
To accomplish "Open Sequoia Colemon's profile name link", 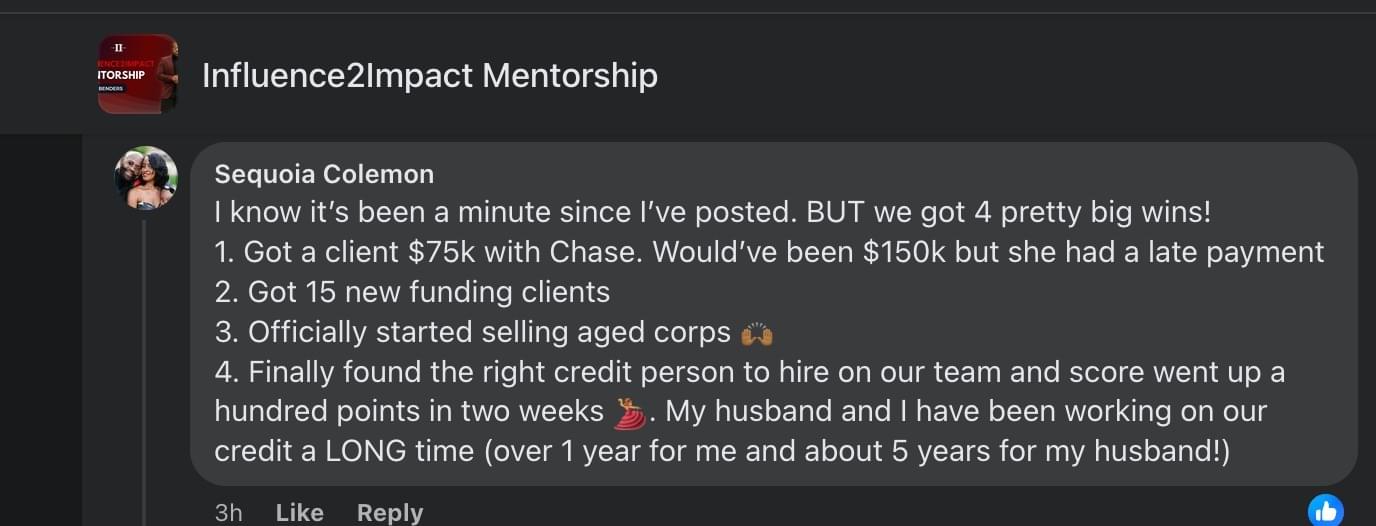I will point(324,174).
